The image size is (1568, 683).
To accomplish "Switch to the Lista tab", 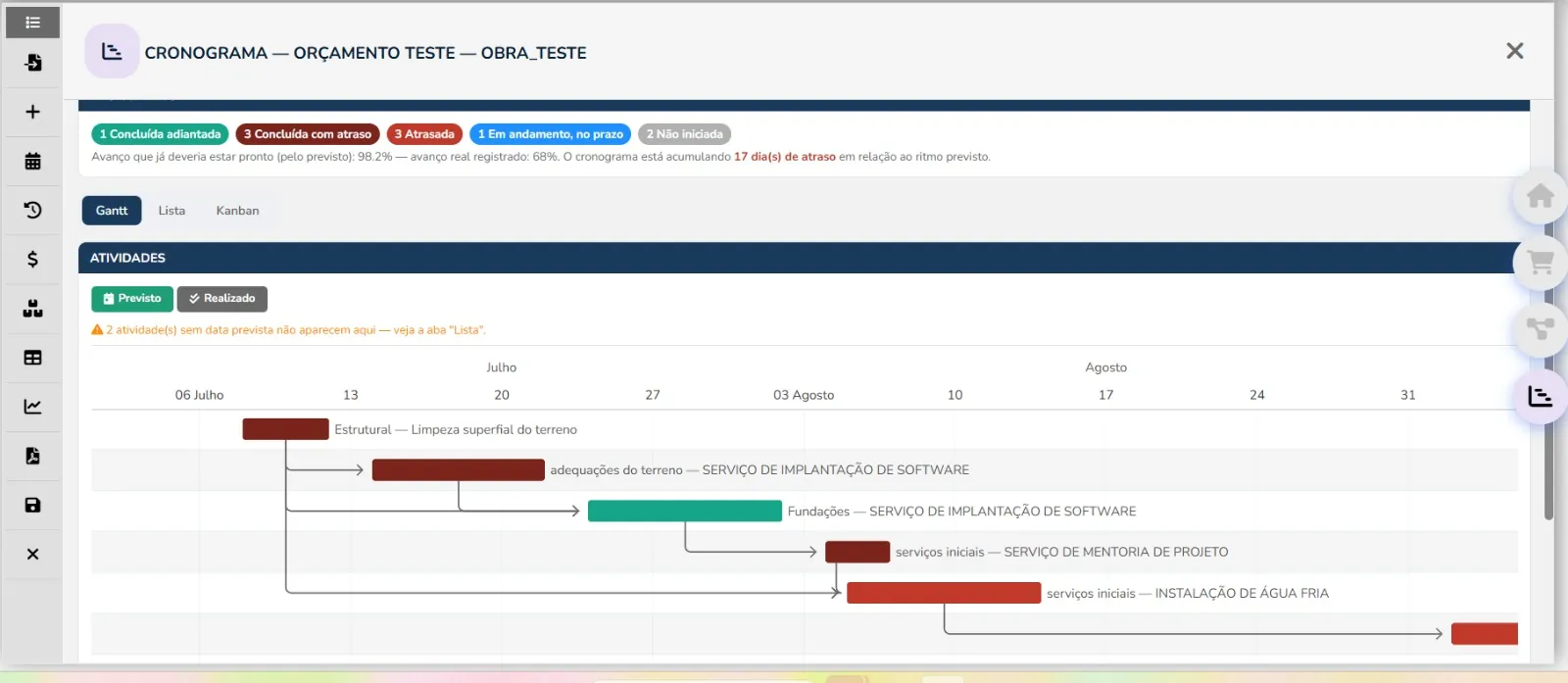I will tap(171, 211).
